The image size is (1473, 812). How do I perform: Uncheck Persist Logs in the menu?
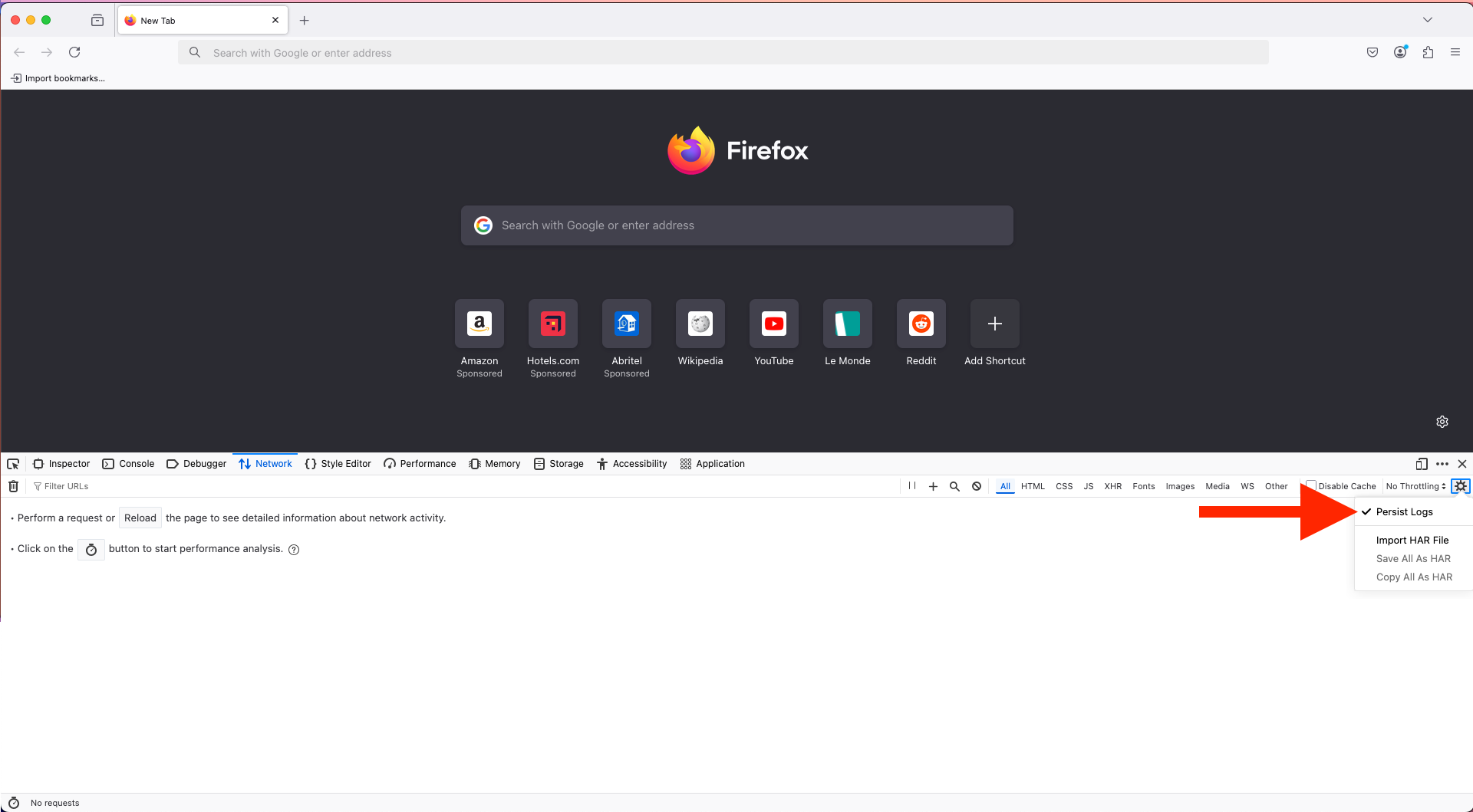point(1404,511)
